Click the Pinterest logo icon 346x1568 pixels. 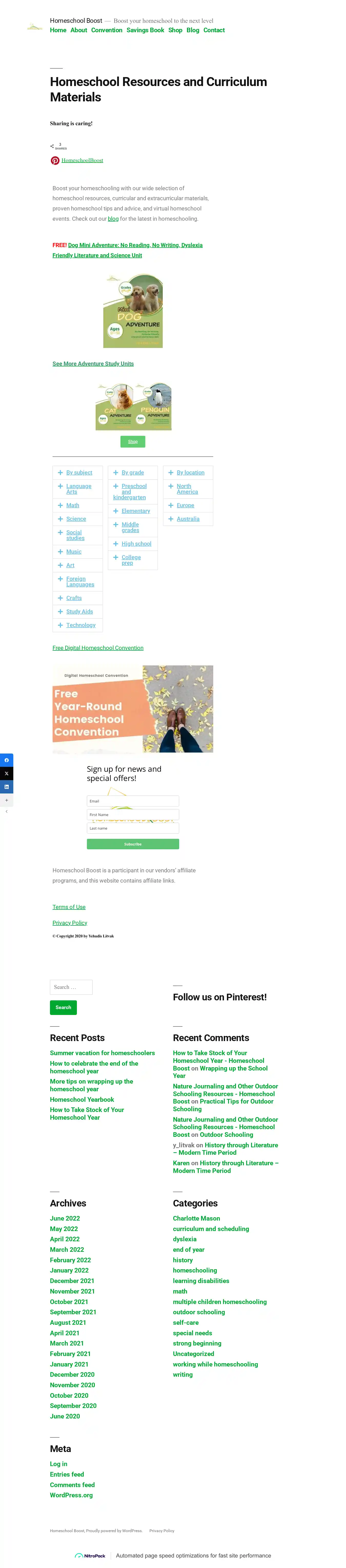pyautogui.click(x=55, y=161)
